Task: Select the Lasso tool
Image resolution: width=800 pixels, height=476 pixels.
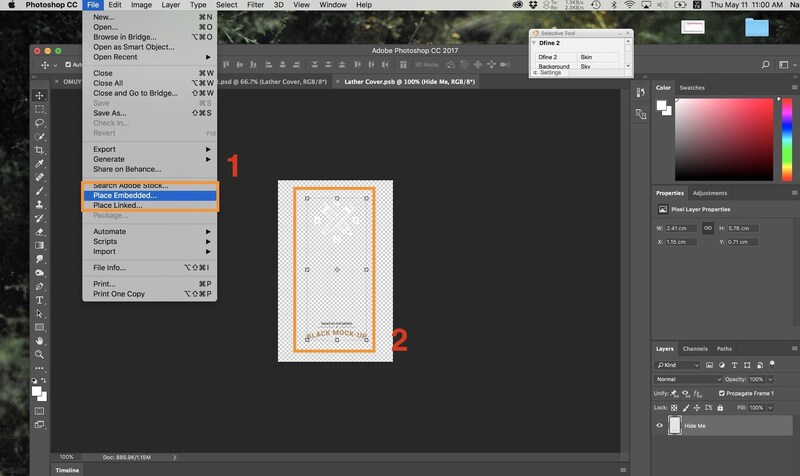Action: coord(39,123)
